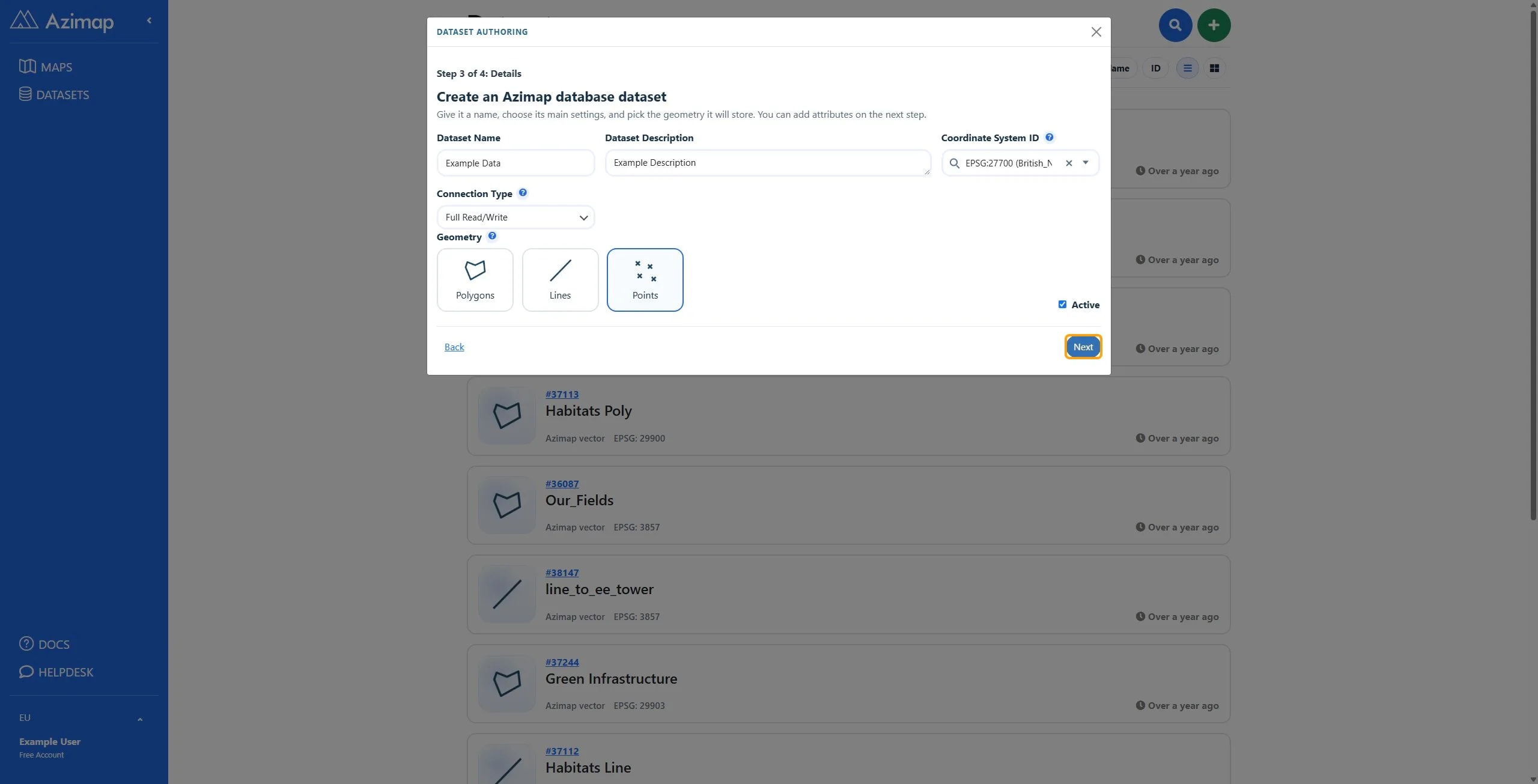Show Connection Type help tooltip
Image resolution: width=1538 pixels, height=784 pixels.
click(x=523, y=193)
